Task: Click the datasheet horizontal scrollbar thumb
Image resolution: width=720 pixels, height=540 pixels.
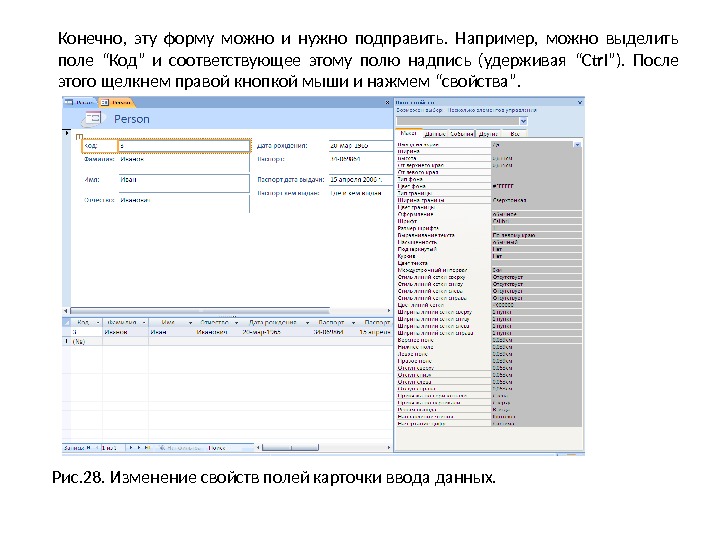Action: point(290,447)
